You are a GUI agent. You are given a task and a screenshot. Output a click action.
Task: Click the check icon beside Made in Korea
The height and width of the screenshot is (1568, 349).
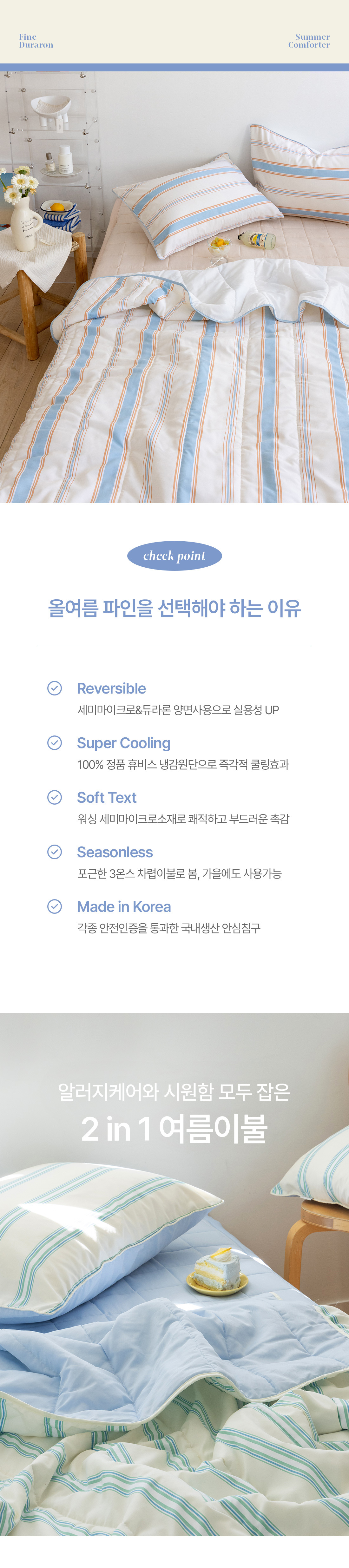pos(55,907)
